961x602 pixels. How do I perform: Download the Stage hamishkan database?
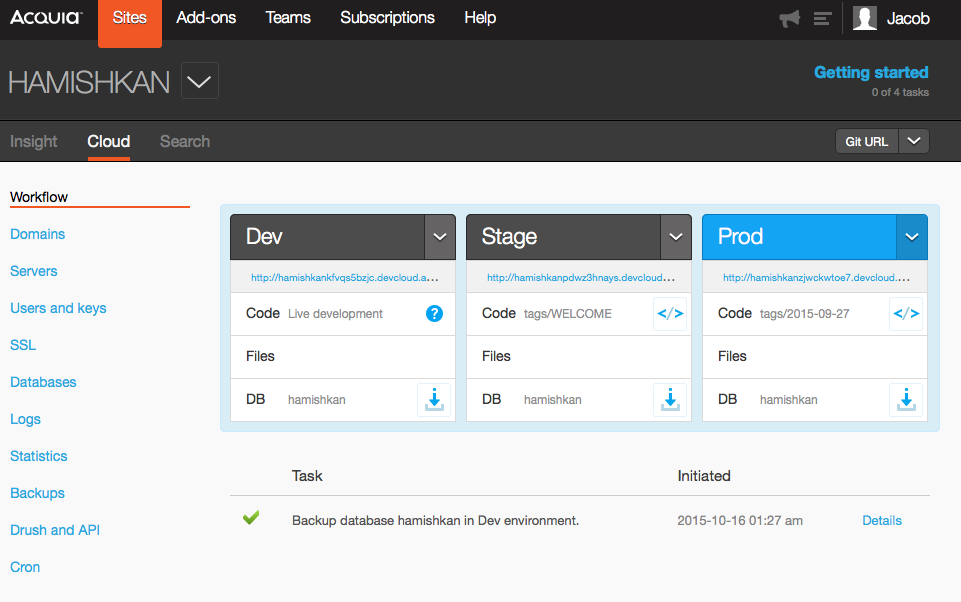670,400
